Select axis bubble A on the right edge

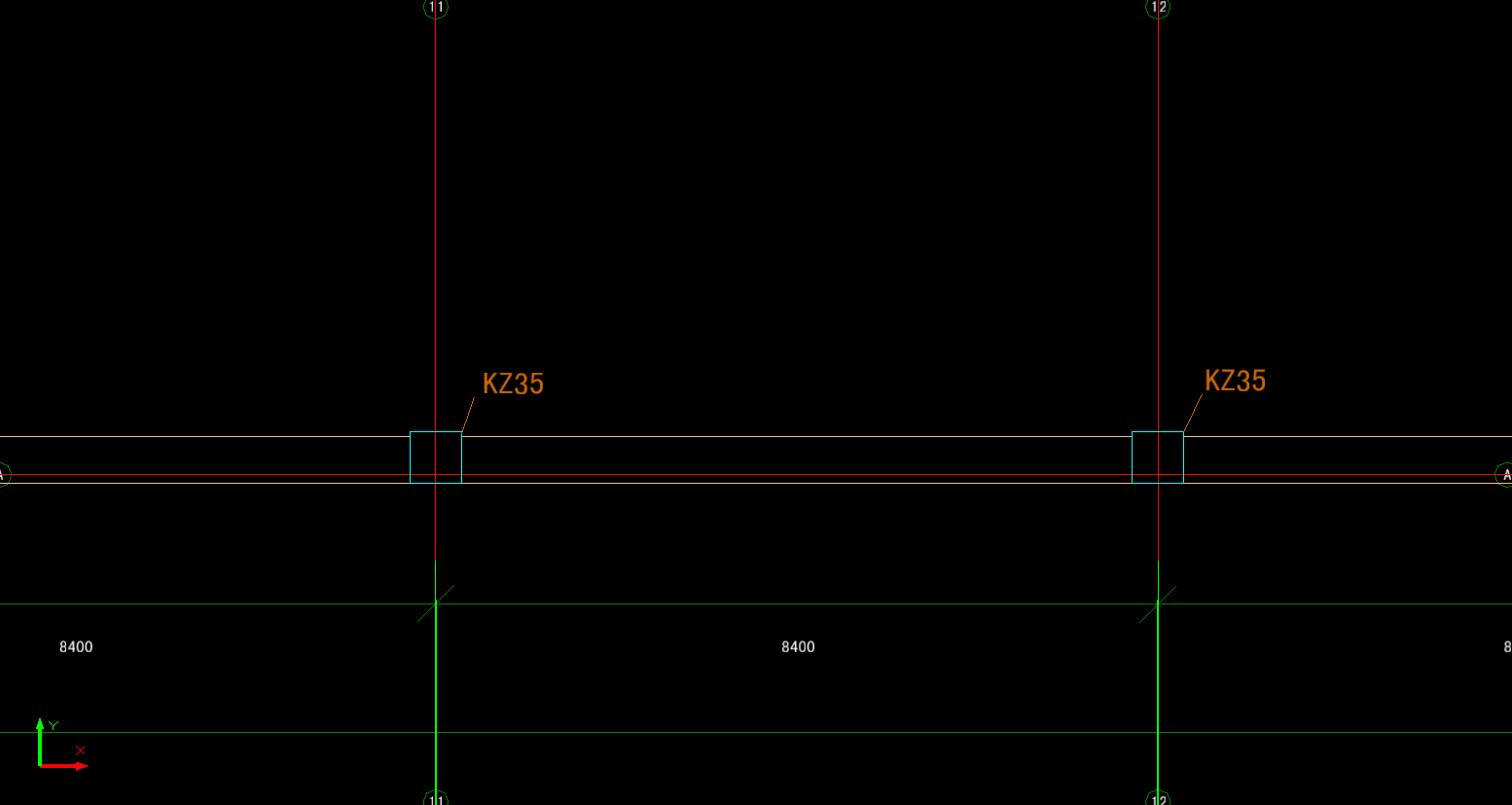(x=1504, y=475)
